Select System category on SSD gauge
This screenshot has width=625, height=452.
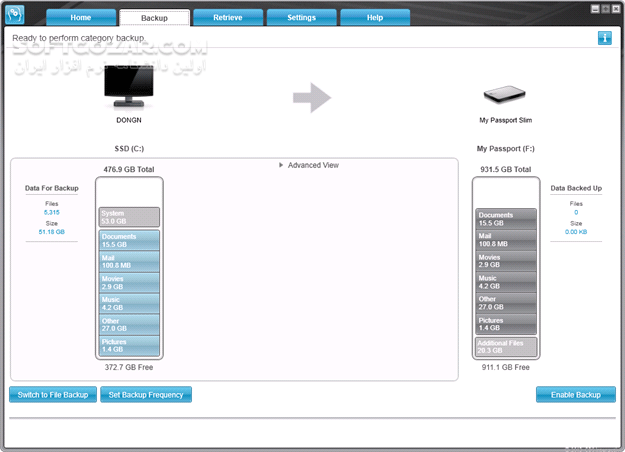tap(129, 217)
